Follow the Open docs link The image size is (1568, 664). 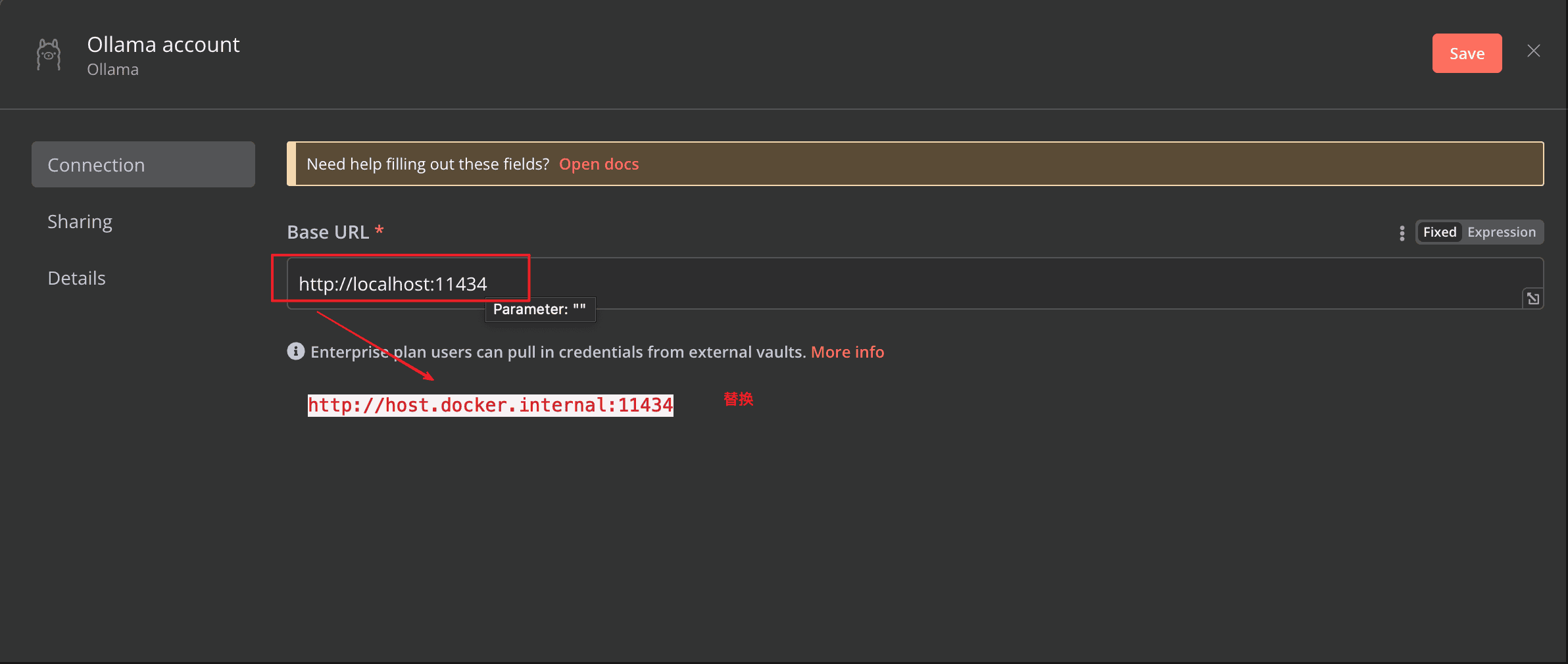pyautogui.click(x=599, y=164)
